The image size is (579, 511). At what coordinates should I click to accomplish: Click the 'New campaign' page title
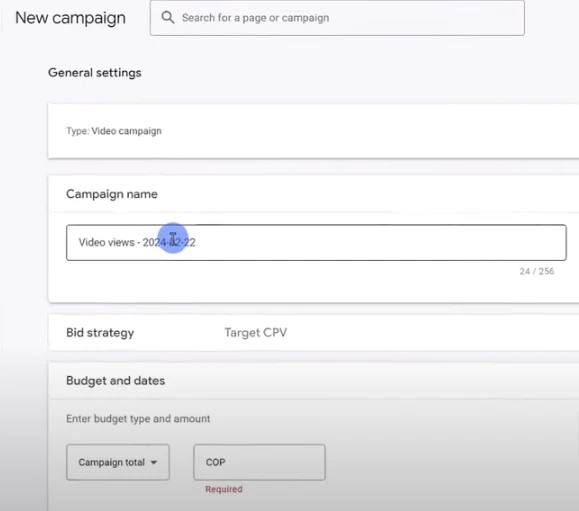click(x=70, y=18)
